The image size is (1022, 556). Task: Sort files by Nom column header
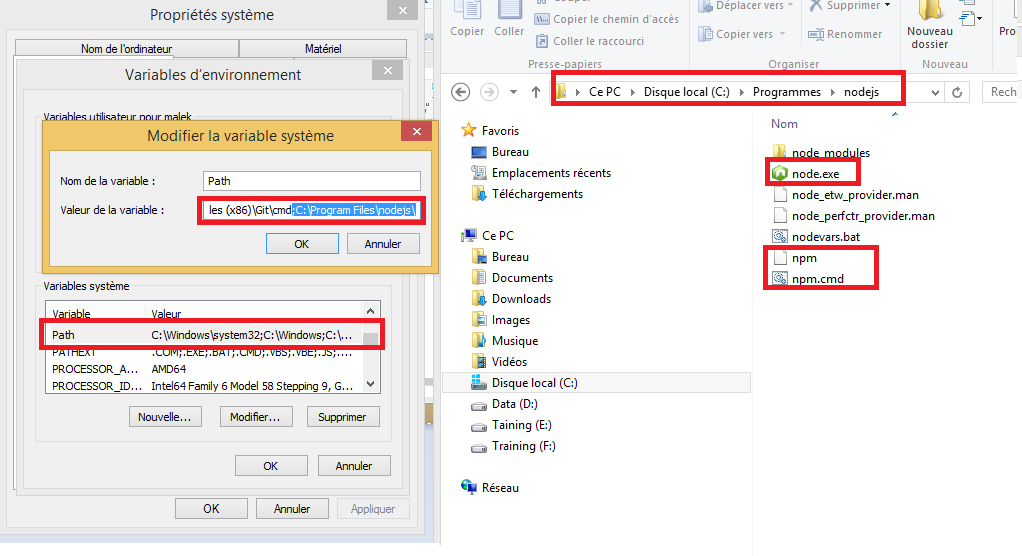coord(784,124)
